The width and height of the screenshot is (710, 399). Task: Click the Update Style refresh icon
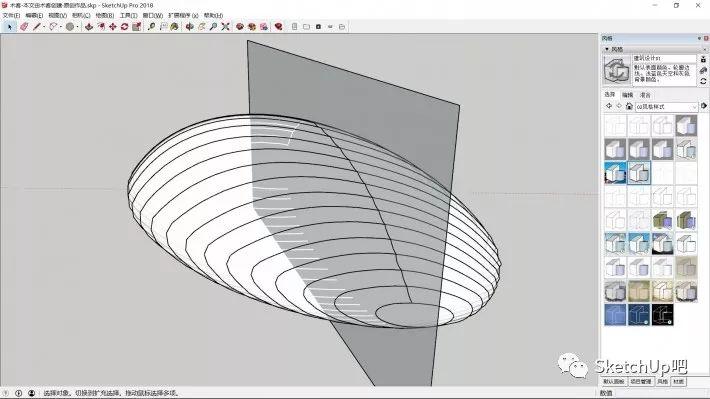coord(703,81)
